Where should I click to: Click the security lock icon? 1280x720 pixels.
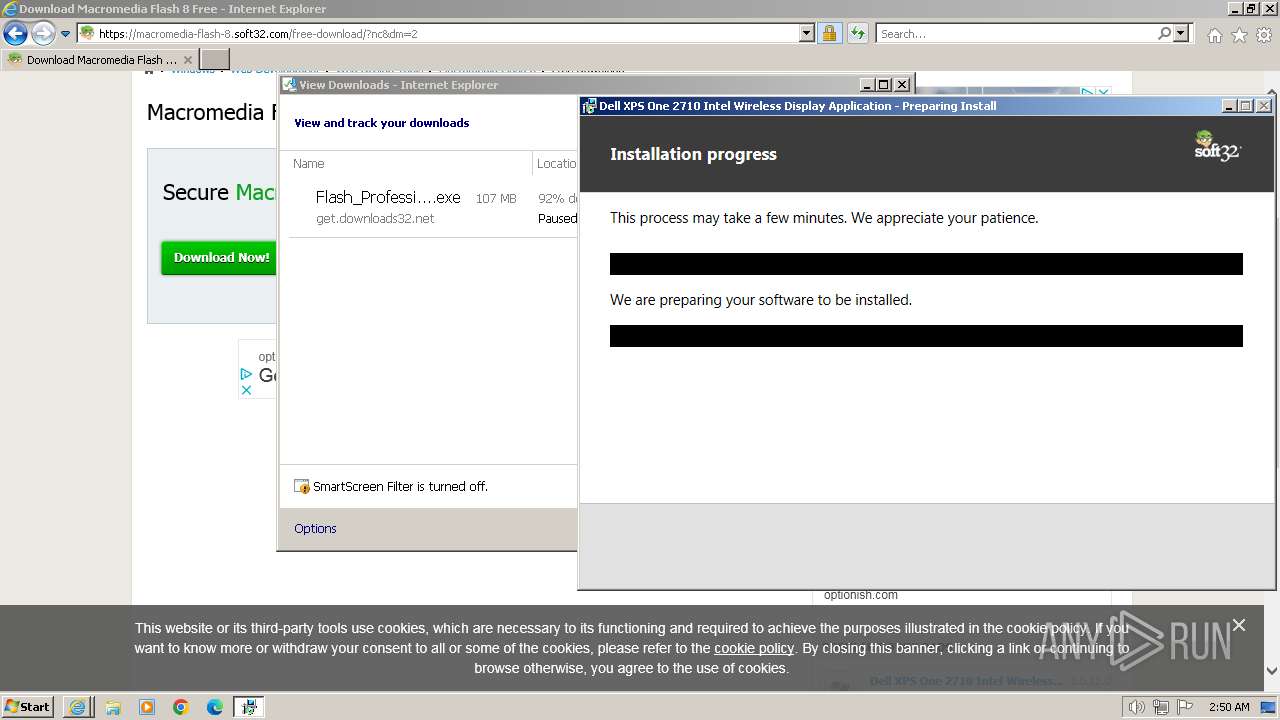coord(829,33)
